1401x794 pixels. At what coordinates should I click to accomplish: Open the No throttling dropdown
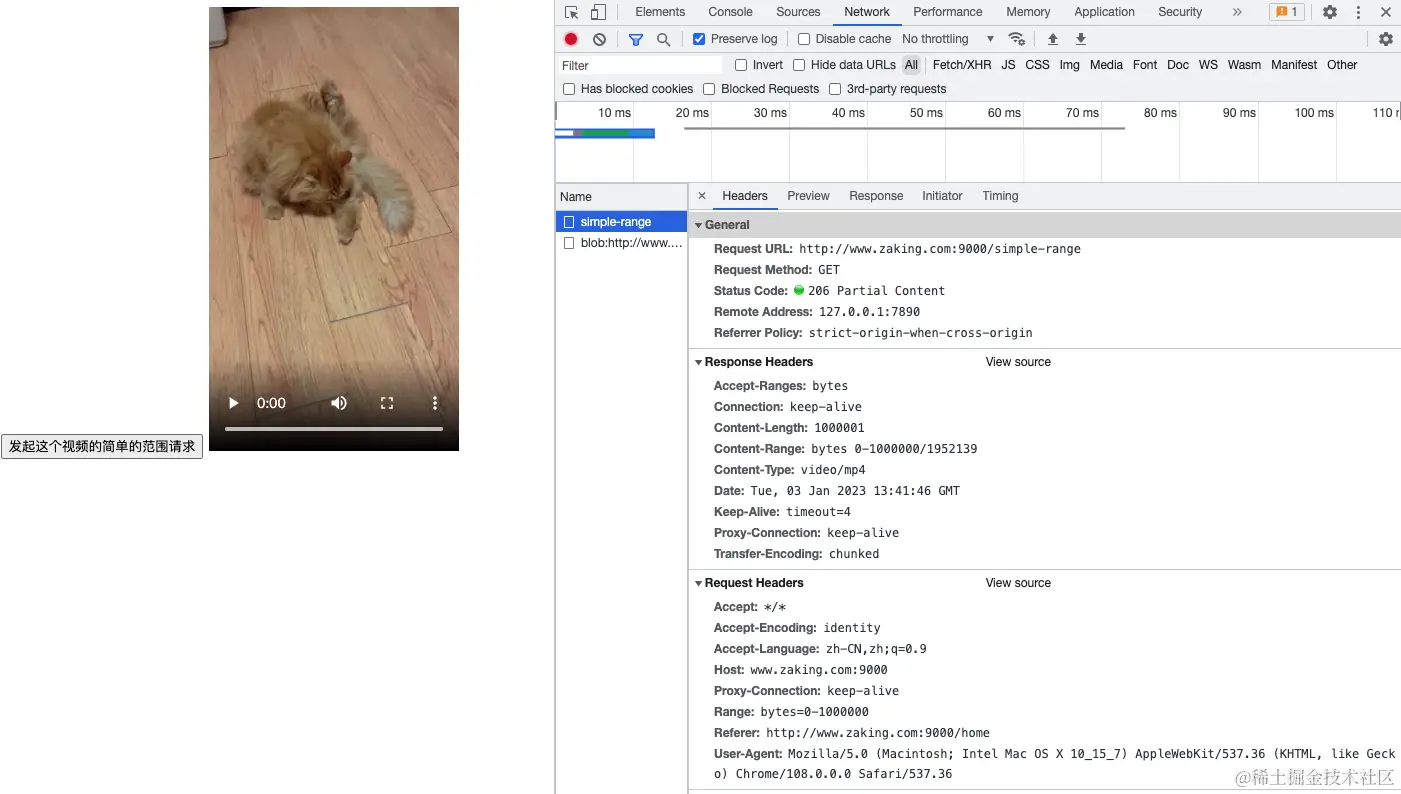click(948, 39)
